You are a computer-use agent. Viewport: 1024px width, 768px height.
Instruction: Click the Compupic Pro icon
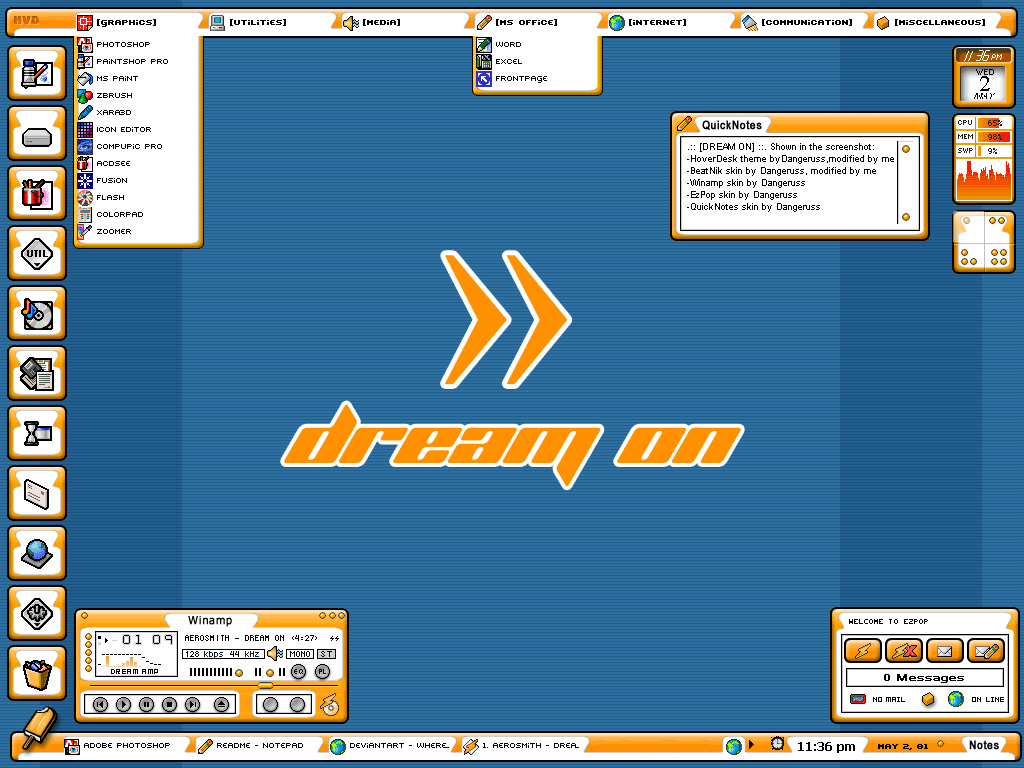point(85,146)
